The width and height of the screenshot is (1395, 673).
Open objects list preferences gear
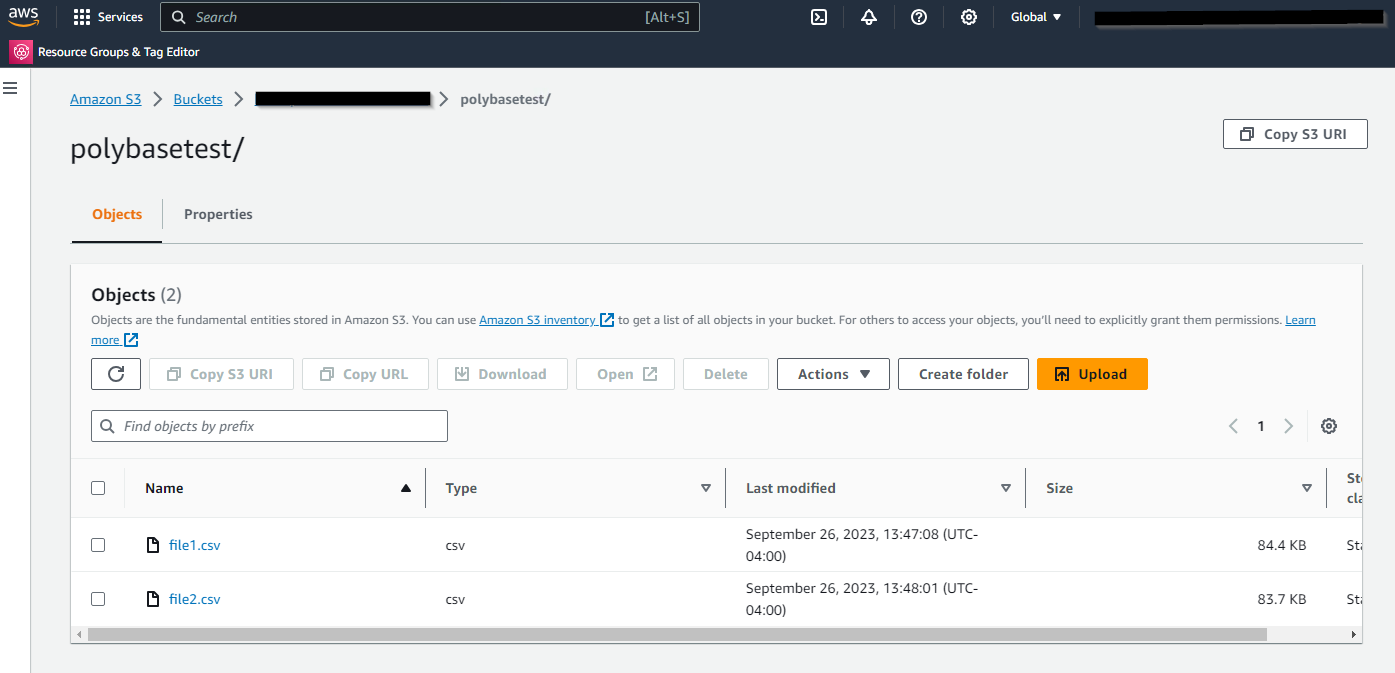click(1329, 425)
